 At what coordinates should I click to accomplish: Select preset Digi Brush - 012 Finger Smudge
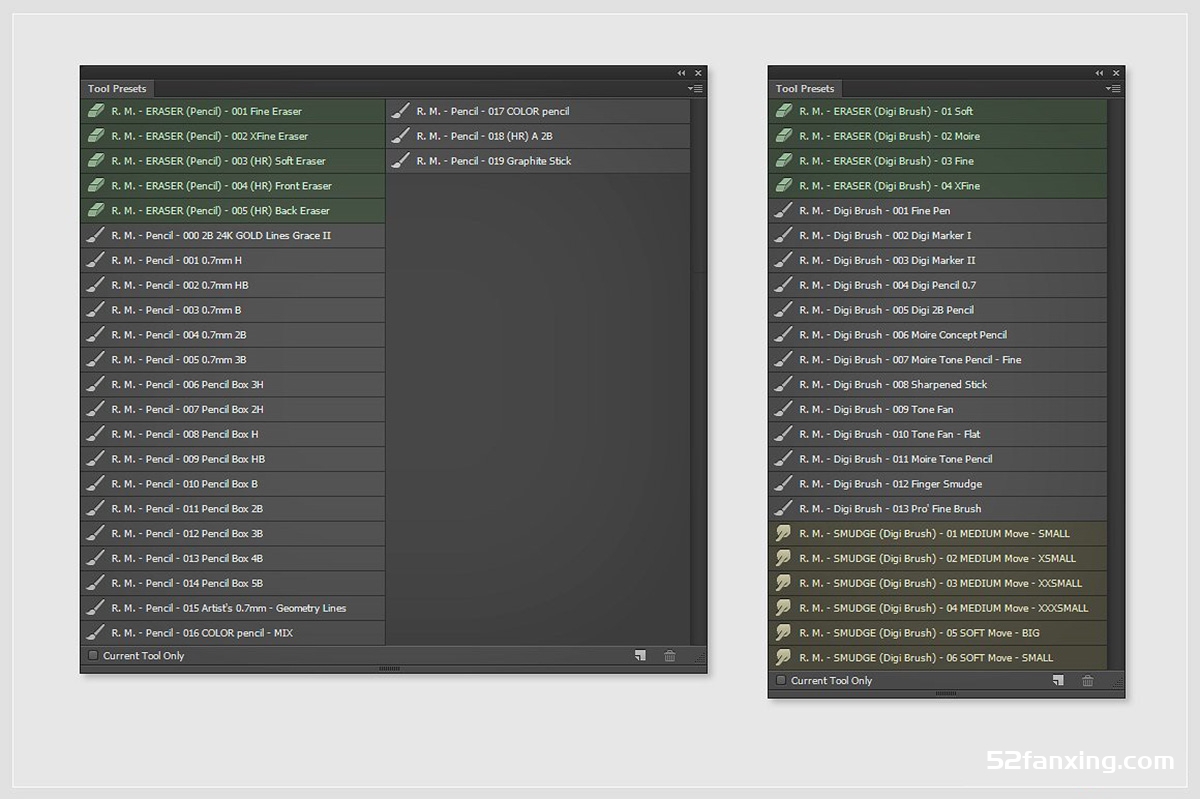pos(938,484)
